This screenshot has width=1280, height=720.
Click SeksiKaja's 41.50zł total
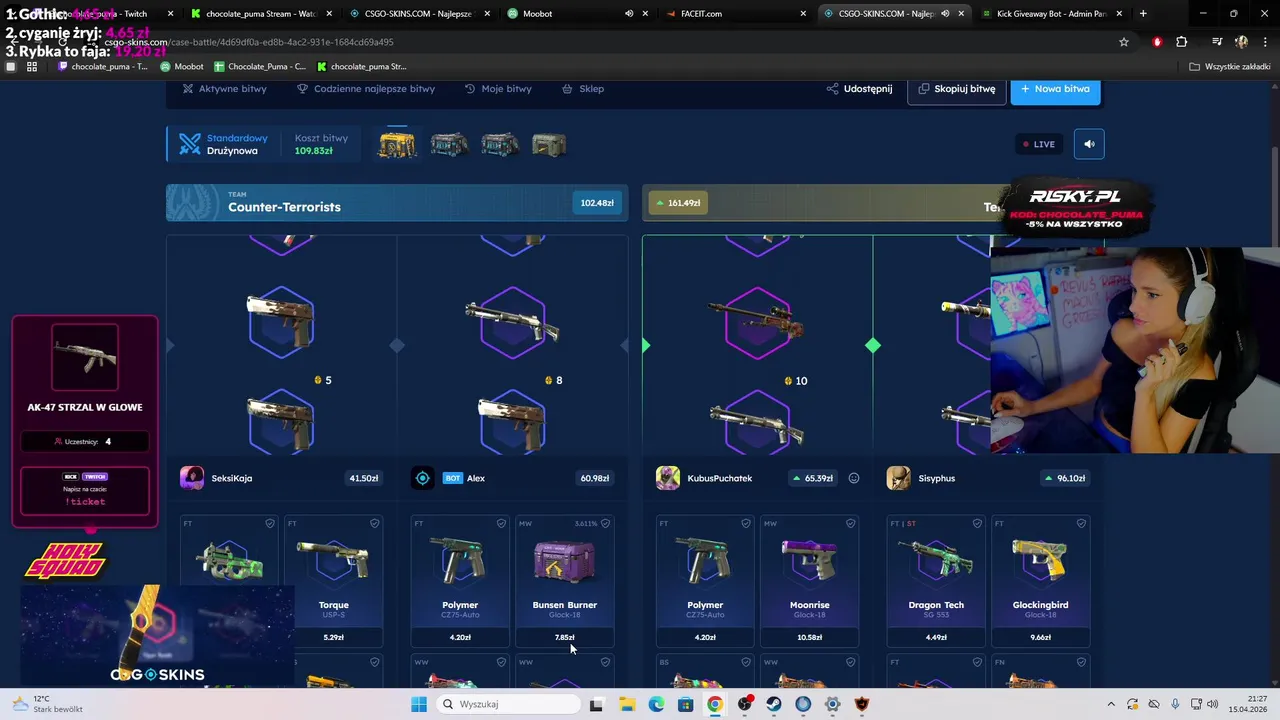363,478
